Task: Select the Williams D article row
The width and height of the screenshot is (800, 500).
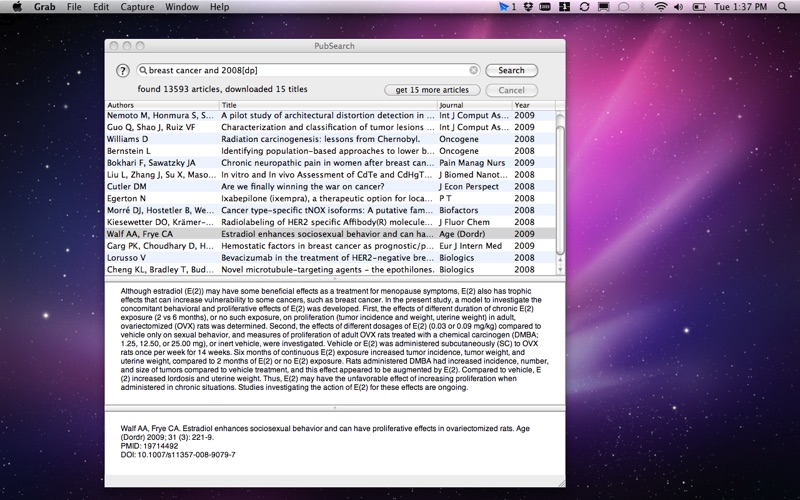Action: tap(330, 139)
